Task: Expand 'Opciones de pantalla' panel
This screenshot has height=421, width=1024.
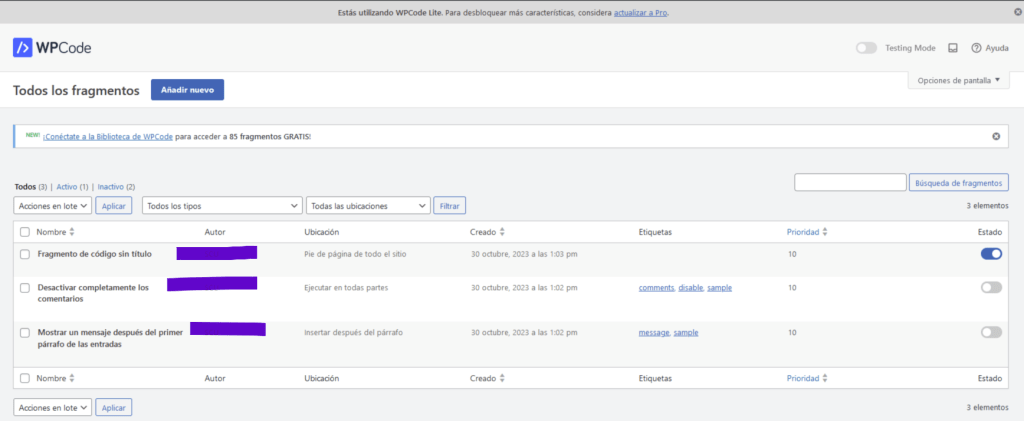Action: point(958,80)
